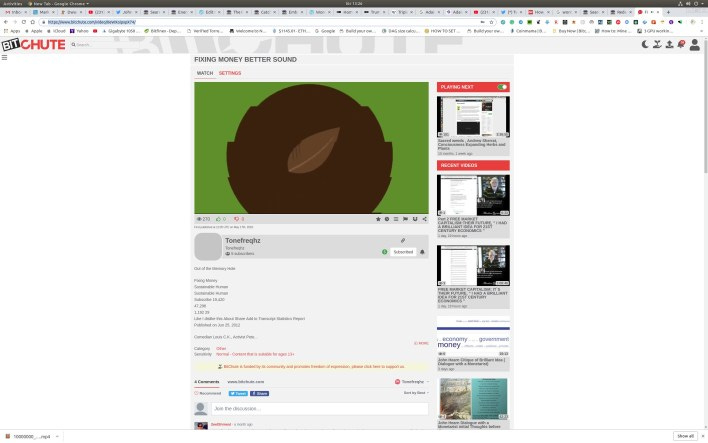Click the Join the discussion field
The height and width of the screenshot is (443, 708).
[x=320, y=409]
